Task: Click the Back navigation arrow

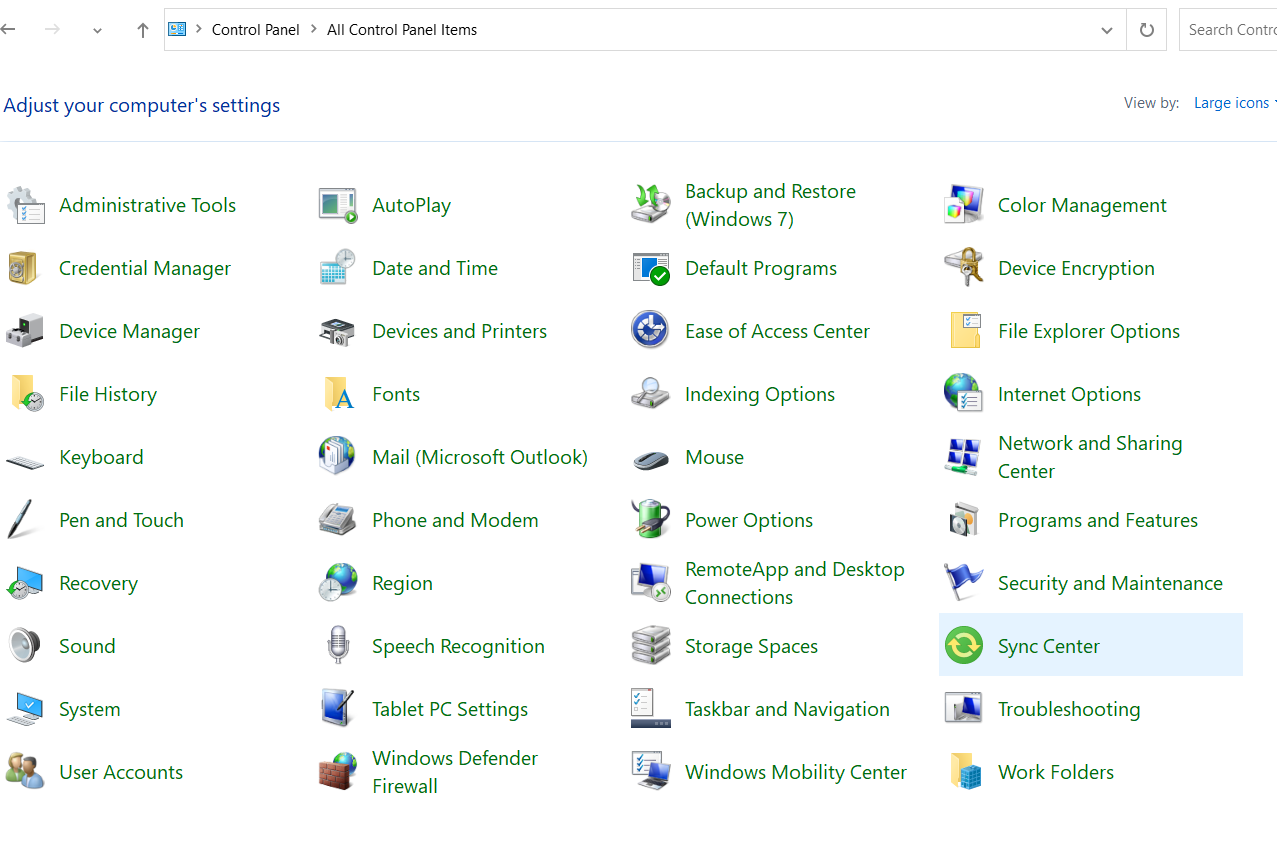Action: coord(8,30)
